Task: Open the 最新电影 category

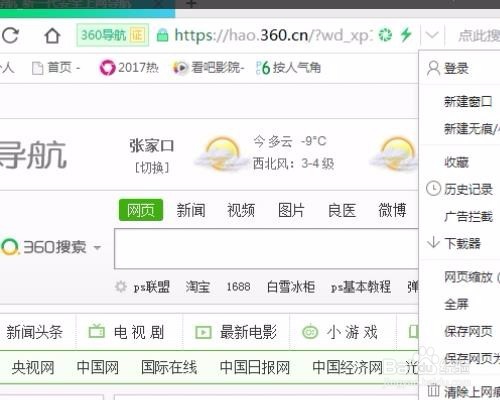Action: point(236,332)
